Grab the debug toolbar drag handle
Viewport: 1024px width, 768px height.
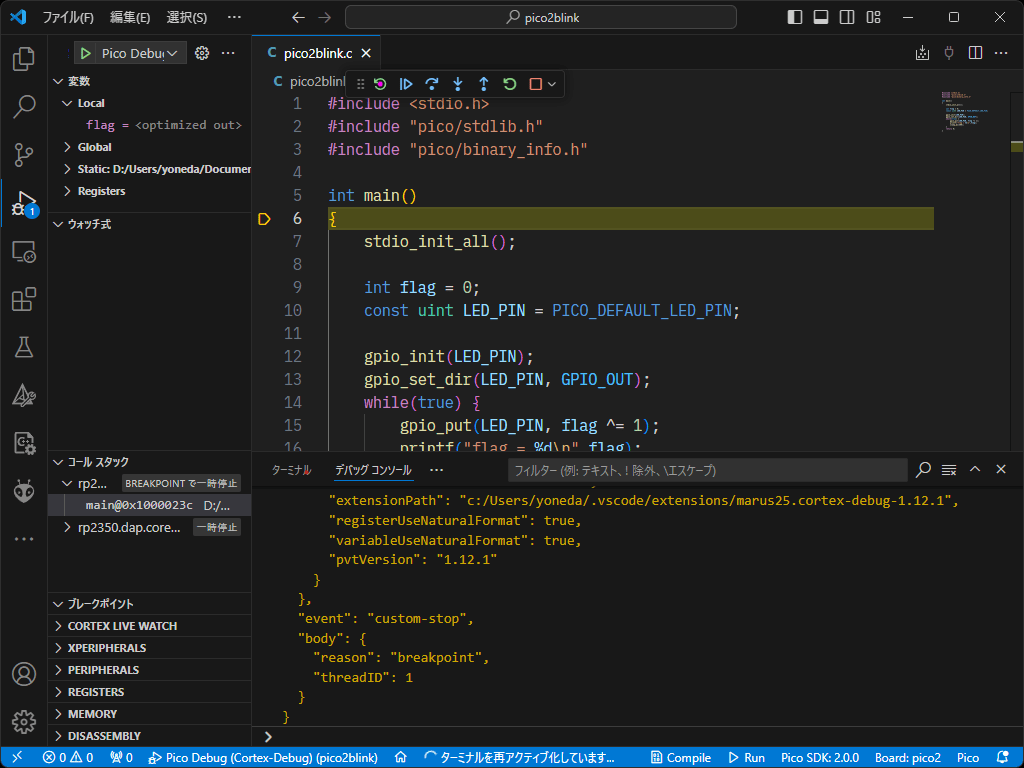pyautogui.click(x=360, y=84)
